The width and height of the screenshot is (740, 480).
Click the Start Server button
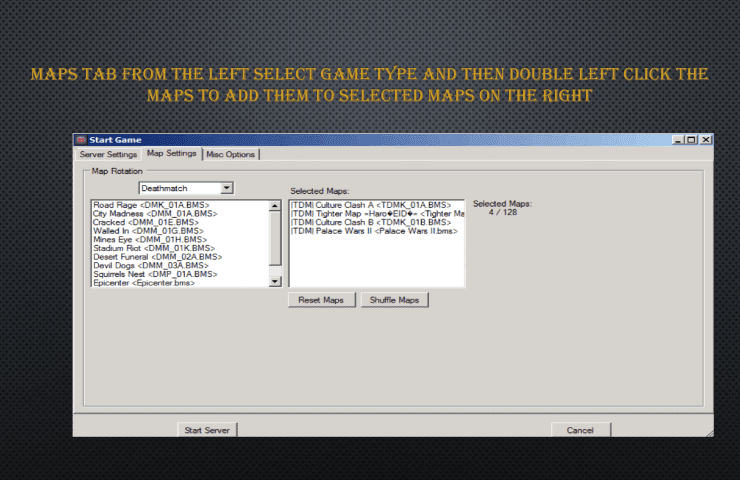coord(207,430)
